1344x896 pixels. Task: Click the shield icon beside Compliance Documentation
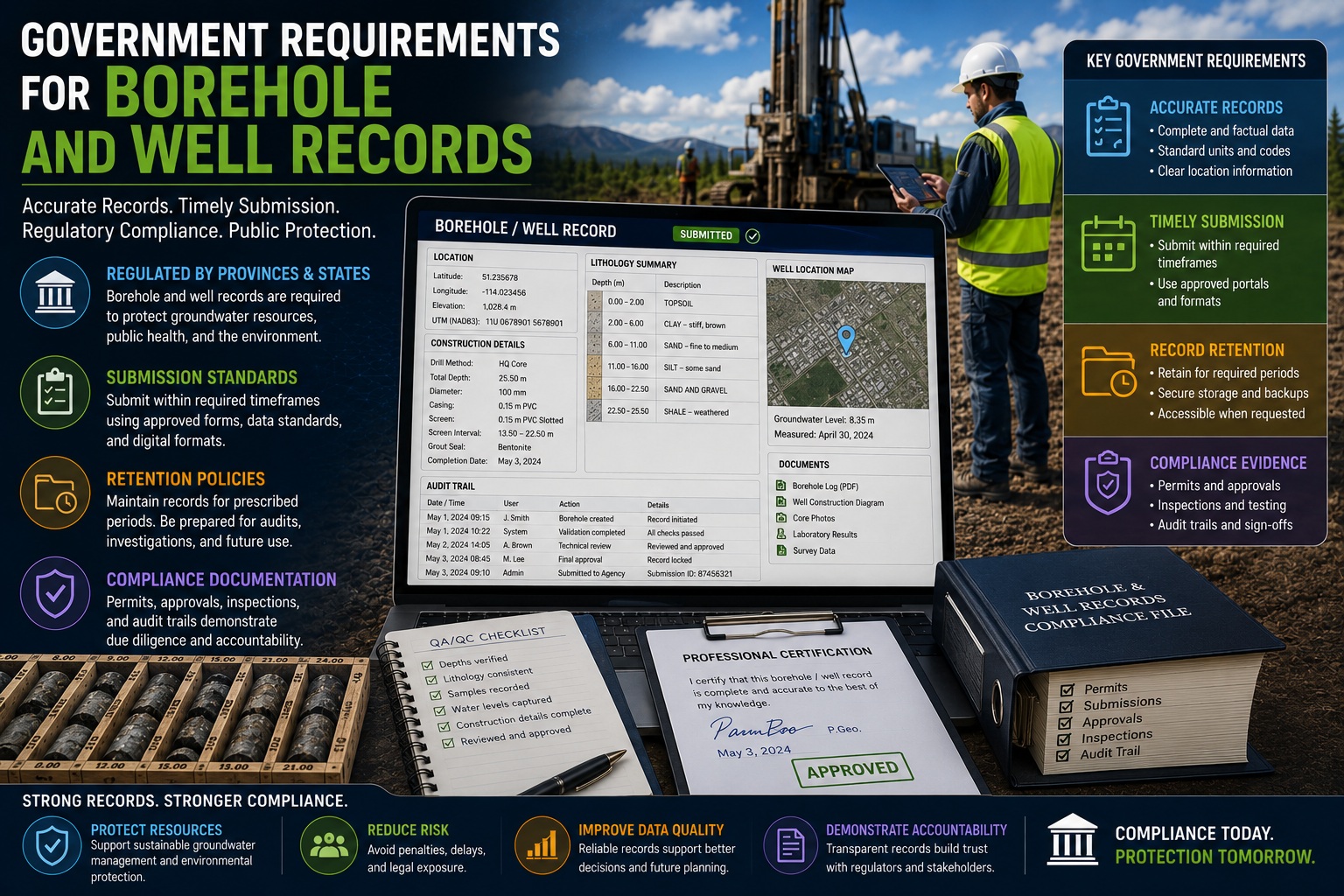55,593
